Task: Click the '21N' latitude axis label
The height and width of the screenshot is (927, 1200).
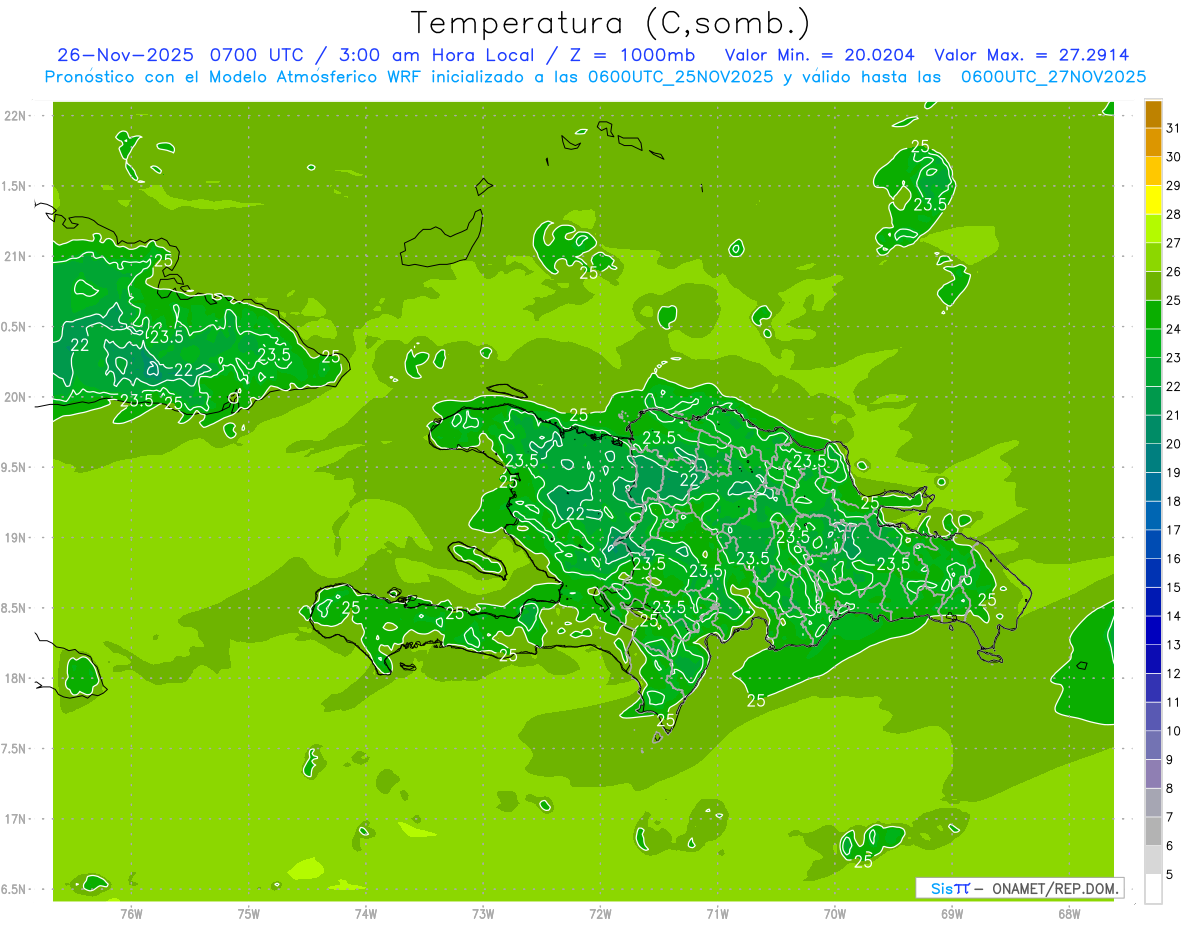Action: point(16,257)
